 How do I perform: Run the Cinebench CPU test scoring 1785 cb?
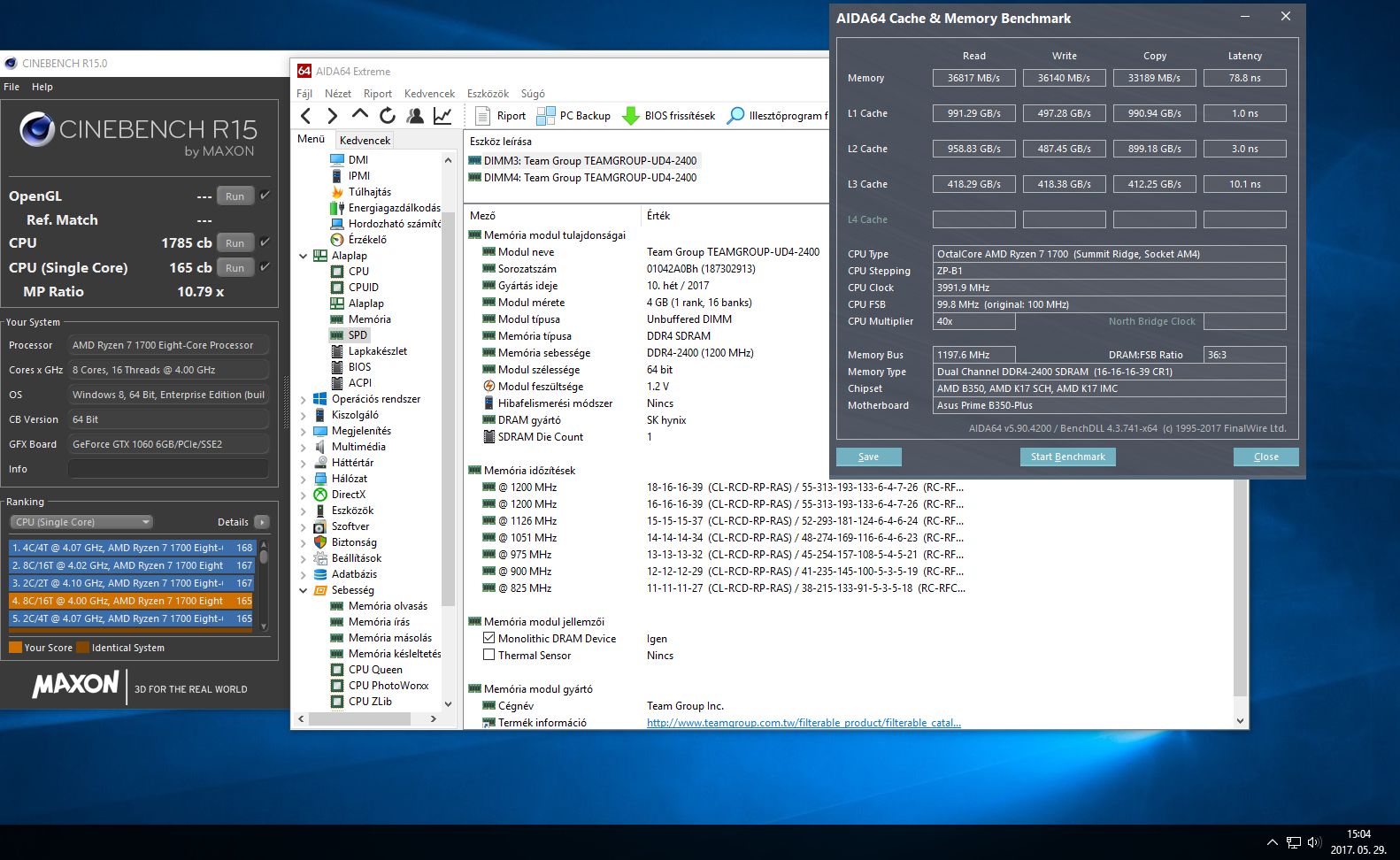pos(235,242)
